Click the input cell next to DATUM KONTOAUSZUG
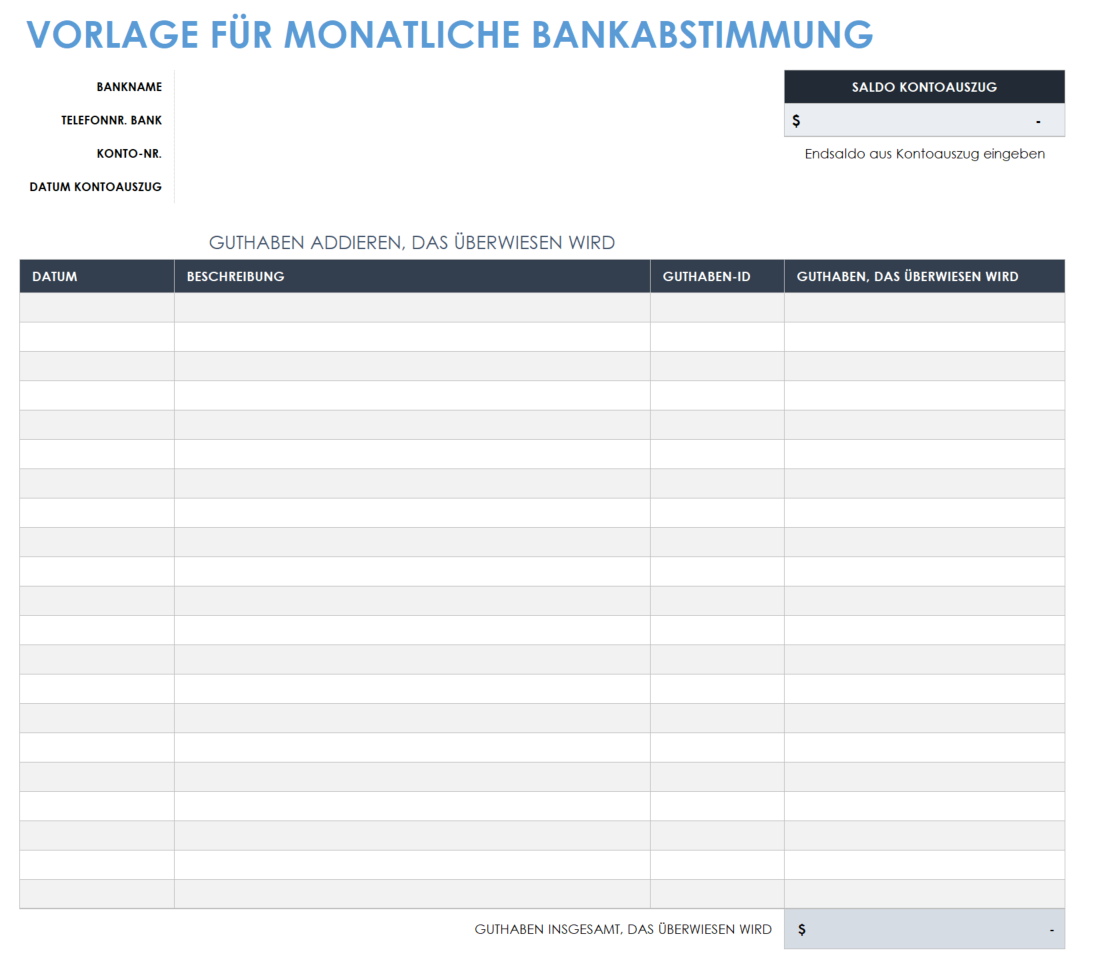The height and width of the screenshot is (964, 1094). coord(479,187)
